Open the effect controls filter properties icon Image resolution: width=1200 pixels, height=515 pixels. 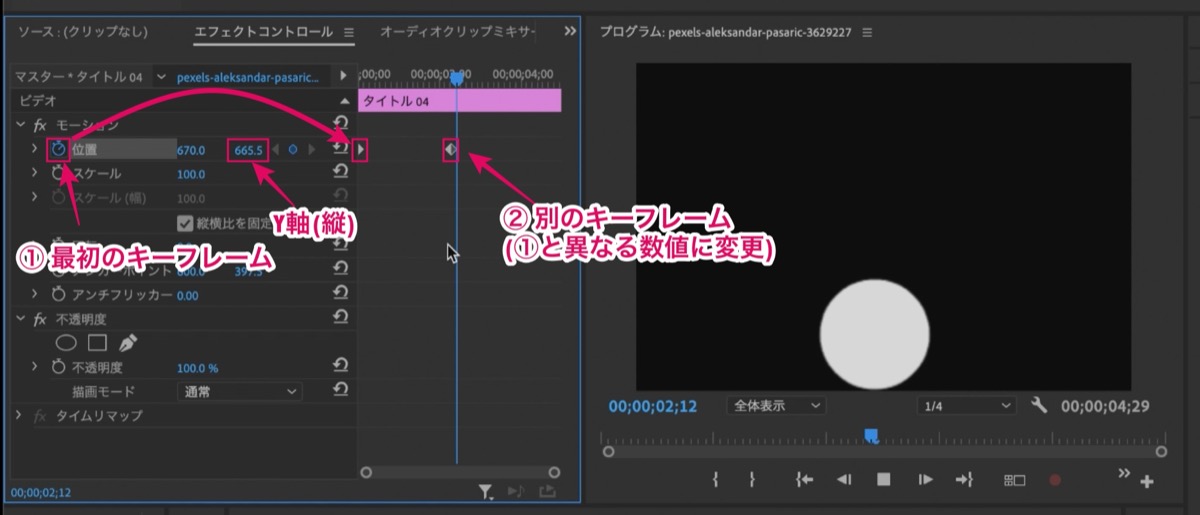pos(486,491)
